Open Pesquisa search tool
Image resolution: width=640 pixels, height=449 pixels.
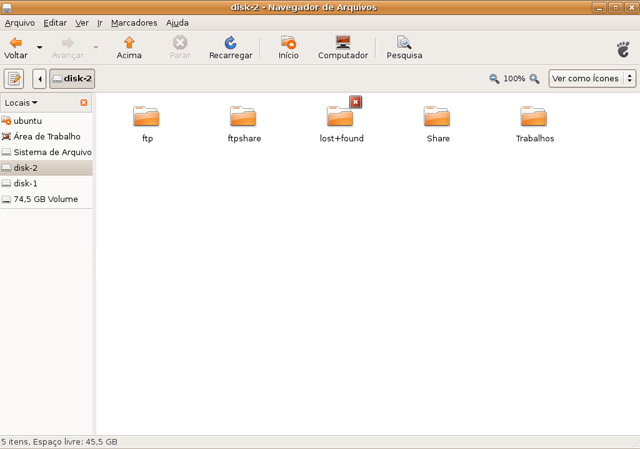pos(404,48)
